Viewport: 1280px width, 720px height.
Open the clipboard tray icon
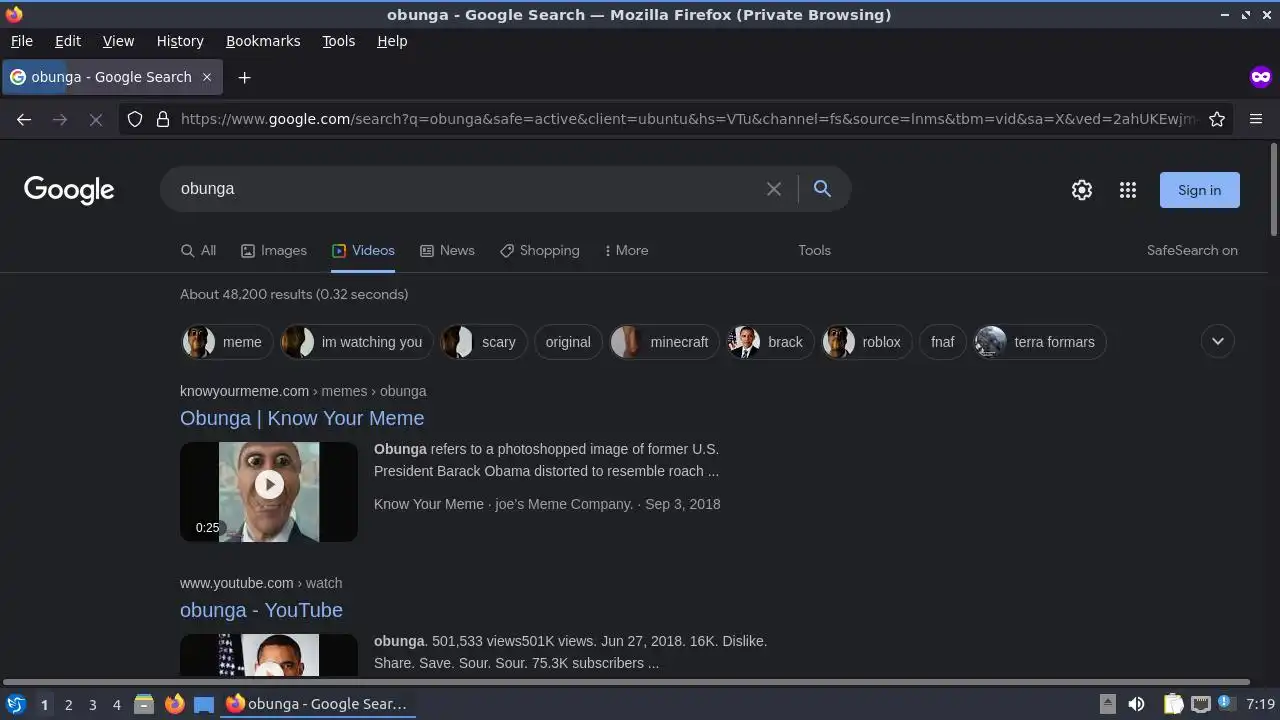click(1173, 704)
